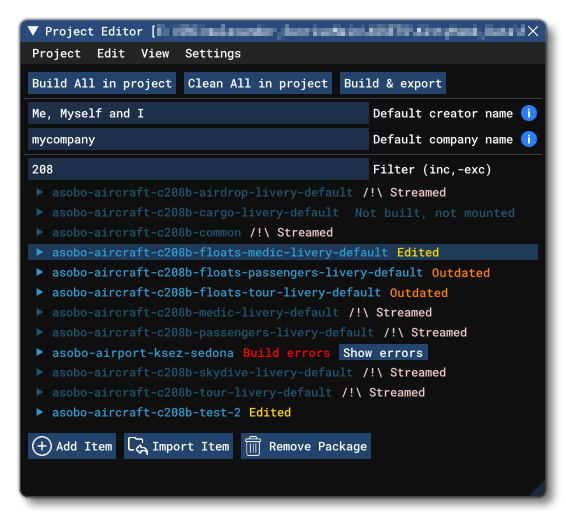
Task: Expand c208b-floats-medic-livery-default package
Action: pyautogui.click(x=40, y=252)
